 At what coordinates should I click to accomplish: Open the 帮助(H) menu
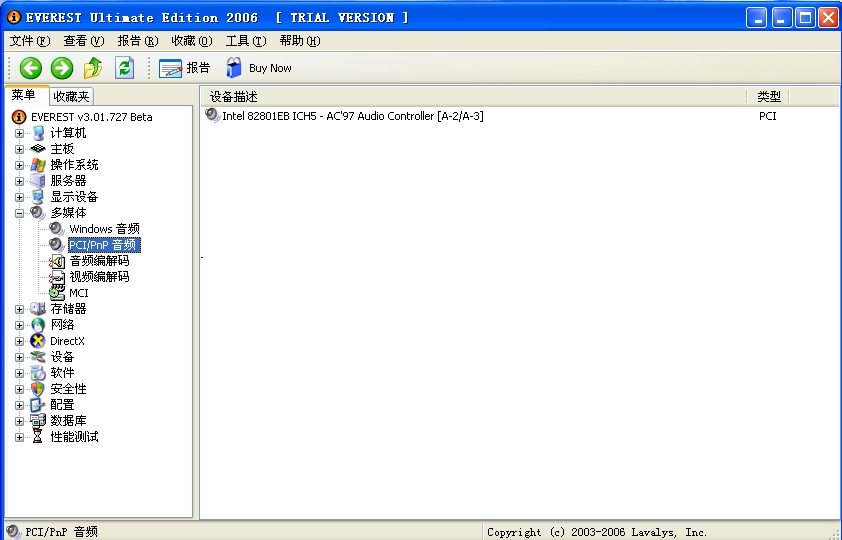pyautogui.click(x=300, y=41)
